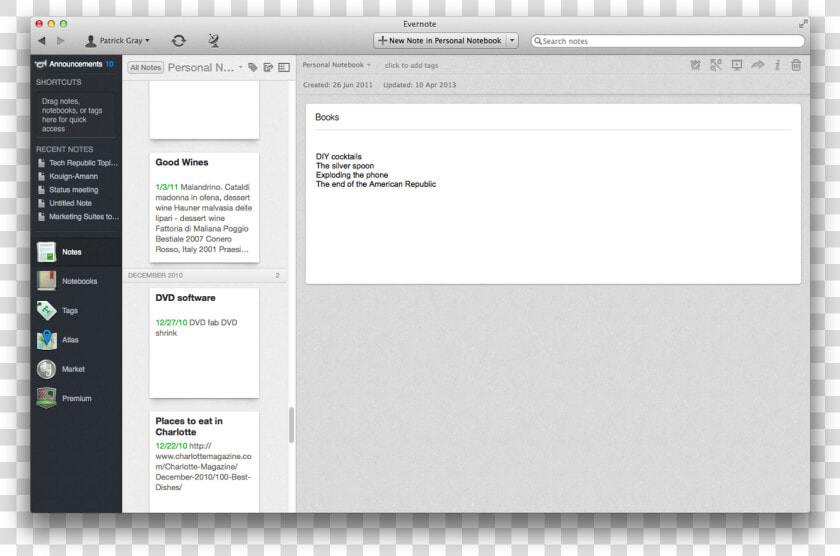
Task: Toggle full screen with the corner arrows
Action: coord(802,24)
